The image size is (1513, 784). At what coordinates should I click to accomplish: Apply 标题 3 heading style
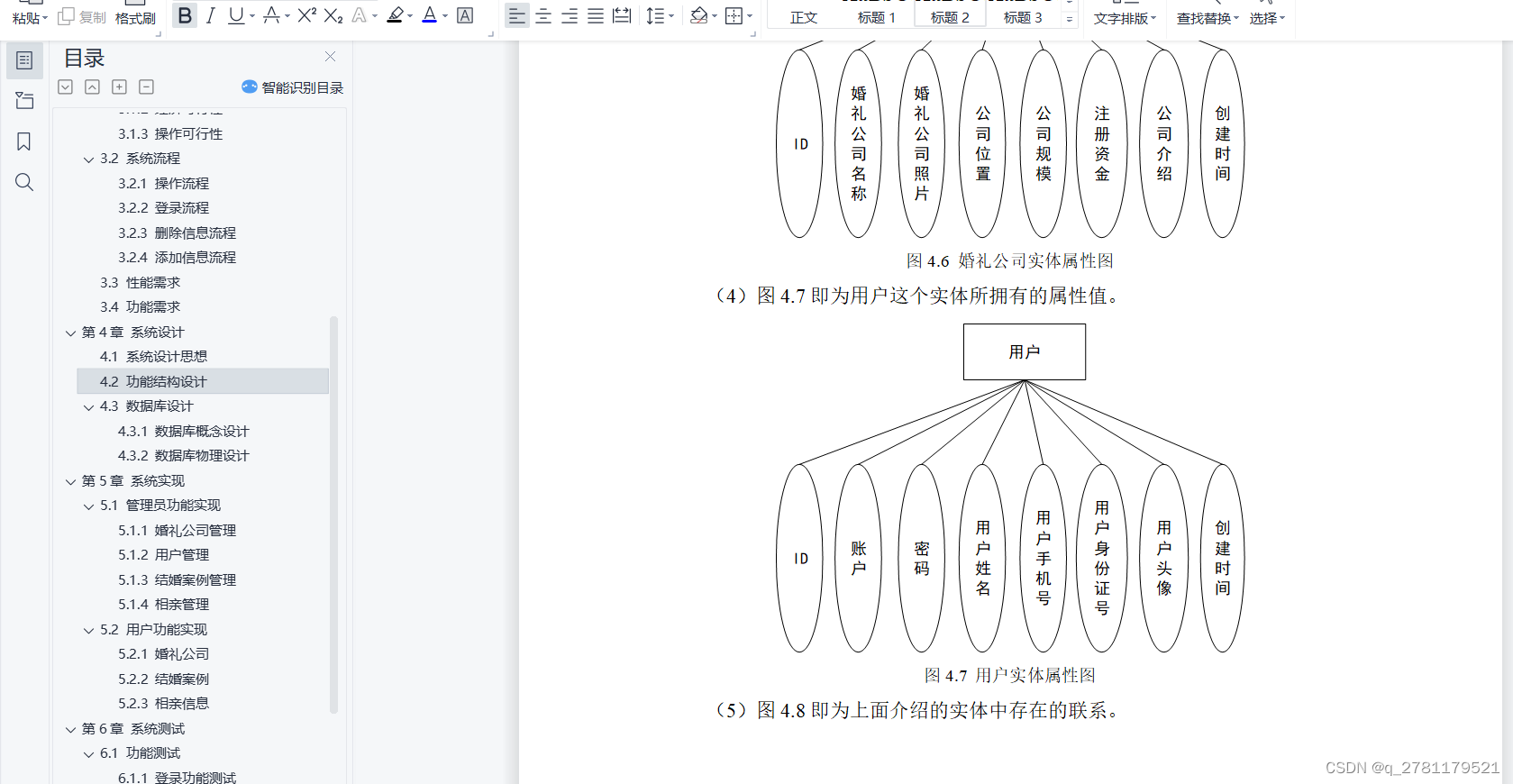click(1023, 17)
